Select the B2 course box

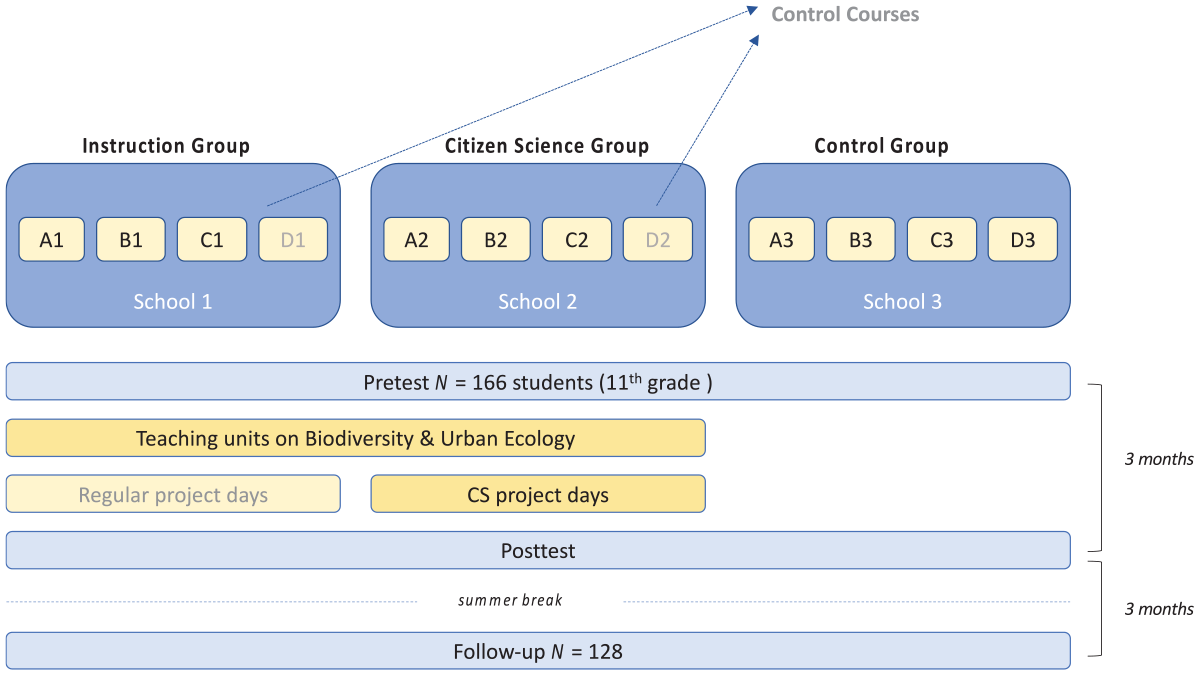tap(496, 239)
